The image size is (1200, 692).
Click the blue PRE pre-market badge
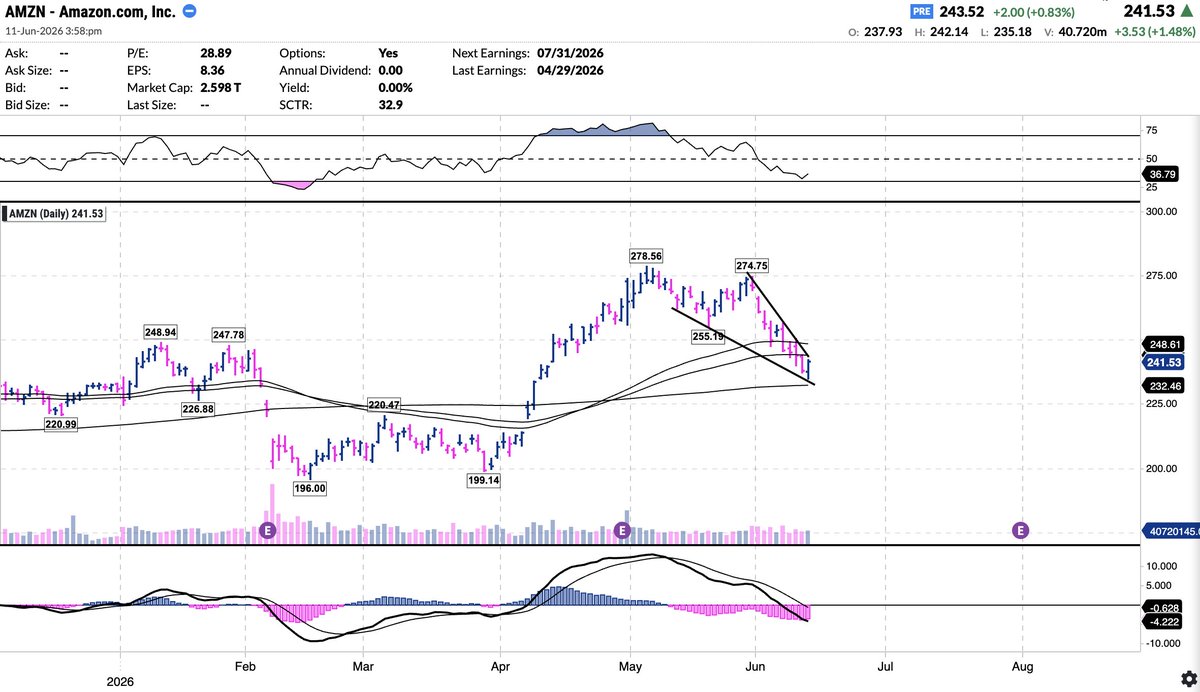coord(922,12)
